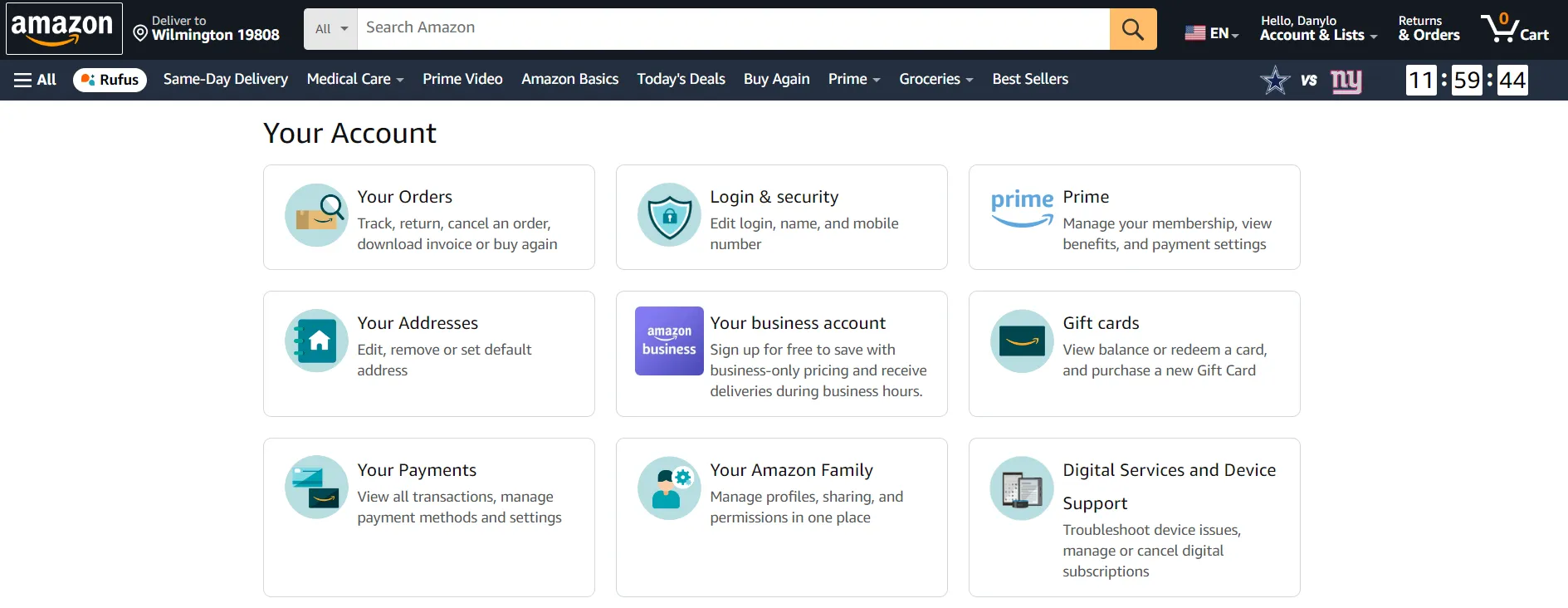Expand the Account & Lists menu
Image resolution: width=1568 pixels, height=608 pixels.
1317,28
